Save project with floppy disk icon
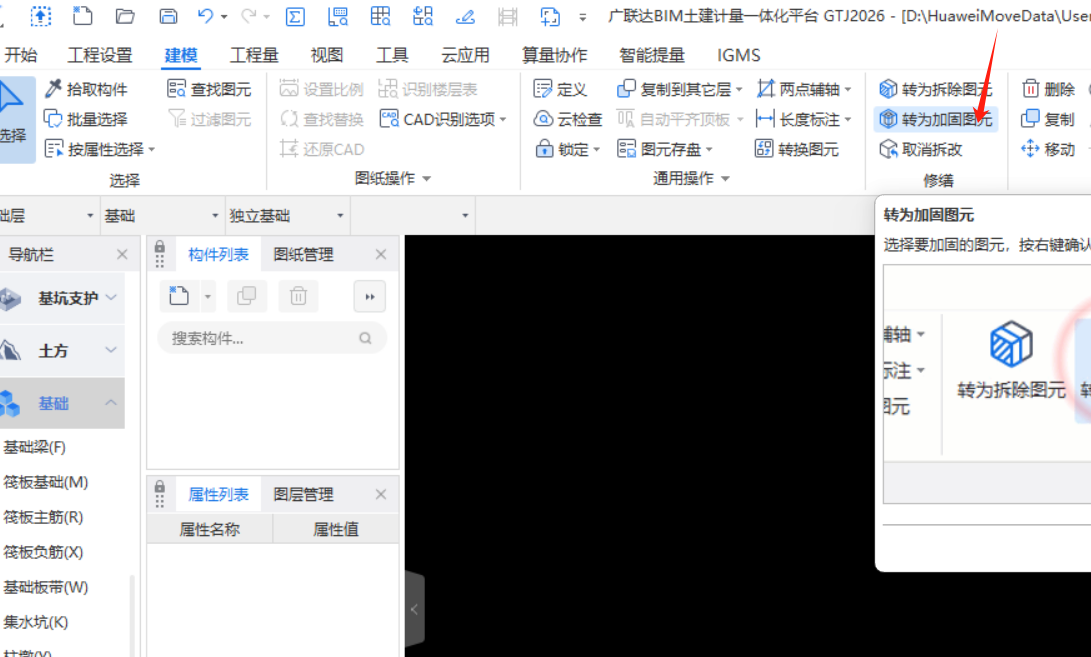The width and height of the screenshot is (1091, 657). 168,15
